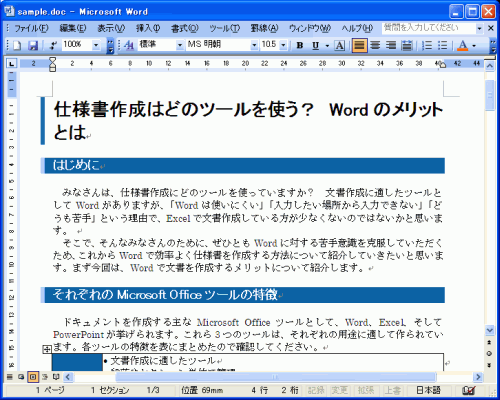Viewport: 500px width, 400px height.
Task: Click the table move handle icon
Action: [47, 349]
